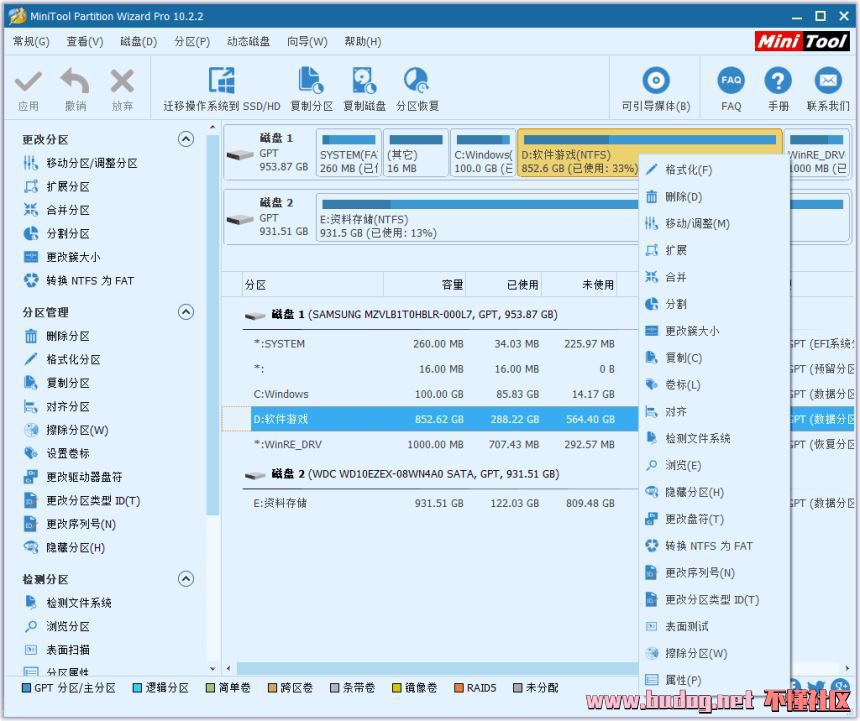Screen dimensions: 860x721
Task: Select 移动分区/调整分区 in the sidebar
Action: click(x=81, y=163)
